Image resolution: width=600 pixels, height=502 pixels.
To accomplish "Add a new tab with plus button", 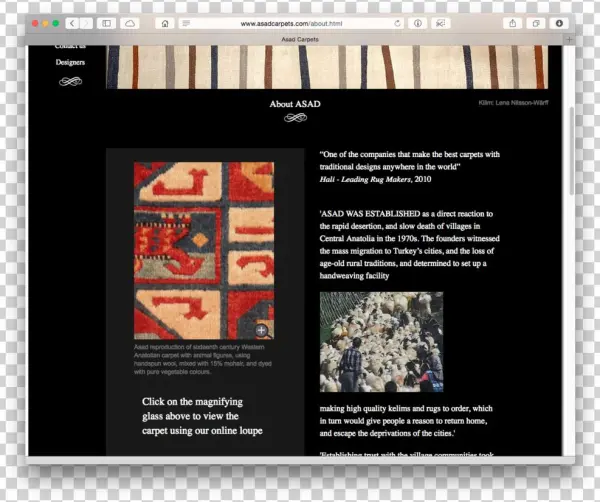I will [569, 39].
